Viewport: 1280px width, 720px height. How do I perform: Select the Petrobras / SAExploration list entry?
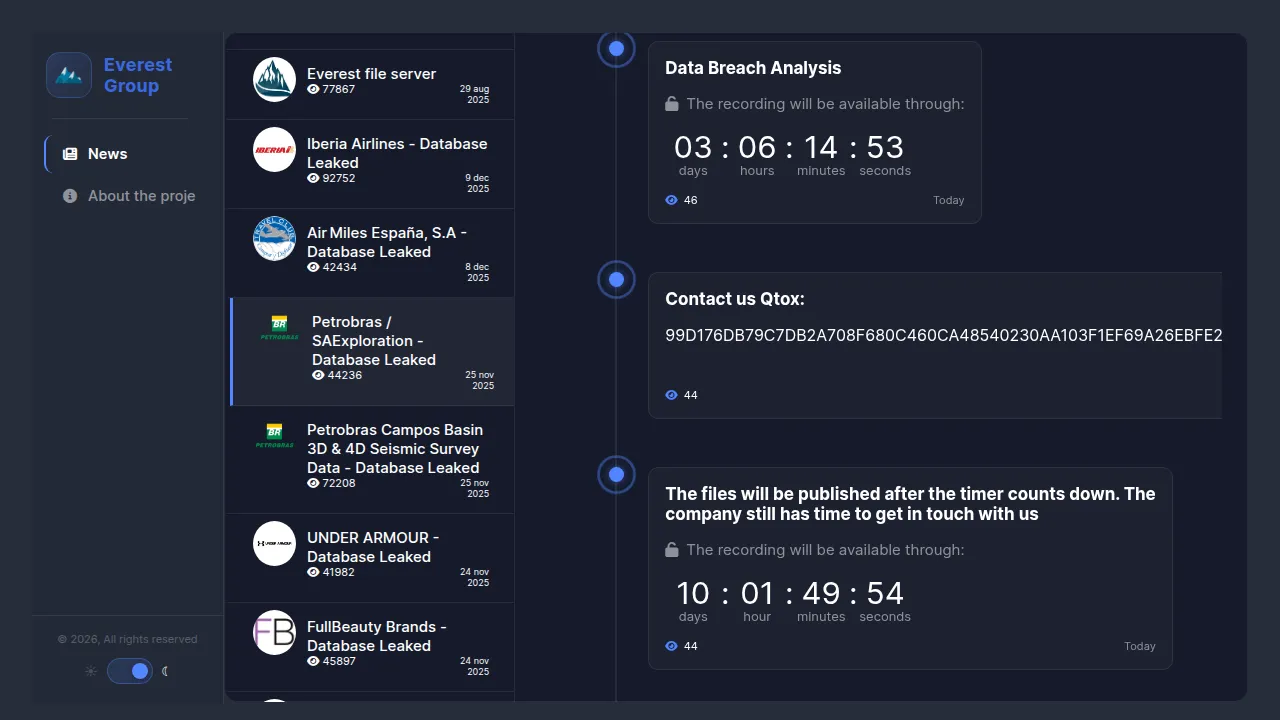pyautogui.click(x=374, y=341)
